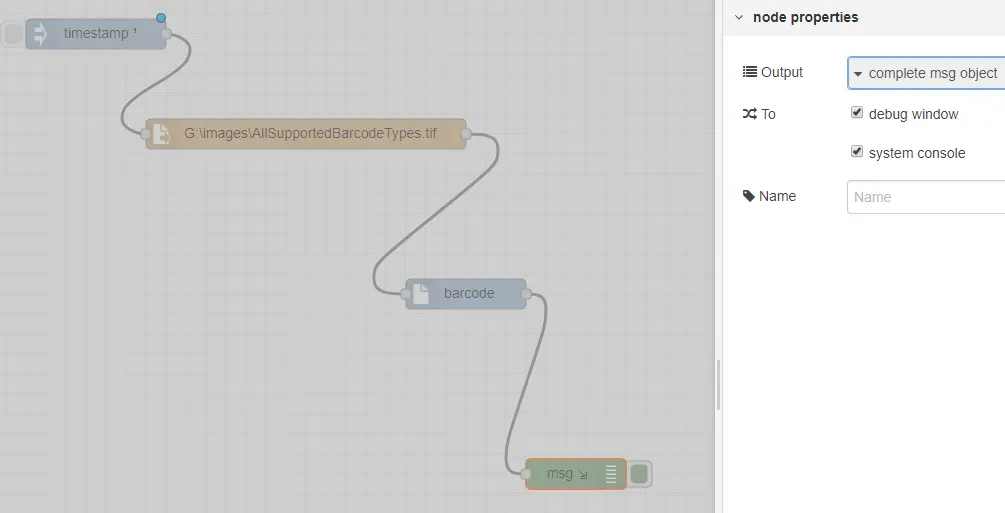The height and width of the screenshot is (513, 1005).
Task: Uncheck the system console checkbox
Action: pyautogui.click(x=856, y=151)
